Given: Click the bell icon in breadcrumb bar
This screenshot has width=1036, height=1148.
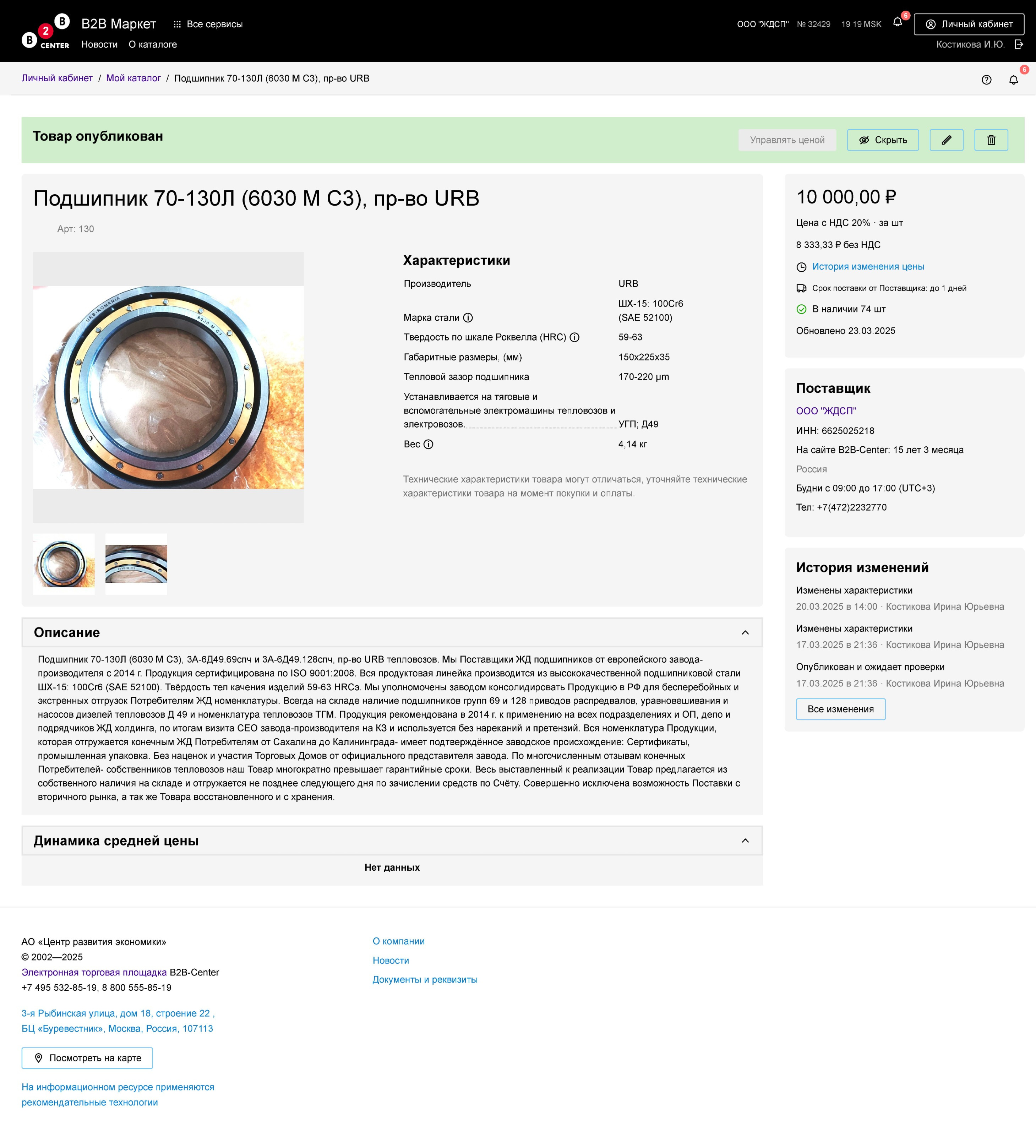Looking at the screenshot, I should tap(1013, 80).
